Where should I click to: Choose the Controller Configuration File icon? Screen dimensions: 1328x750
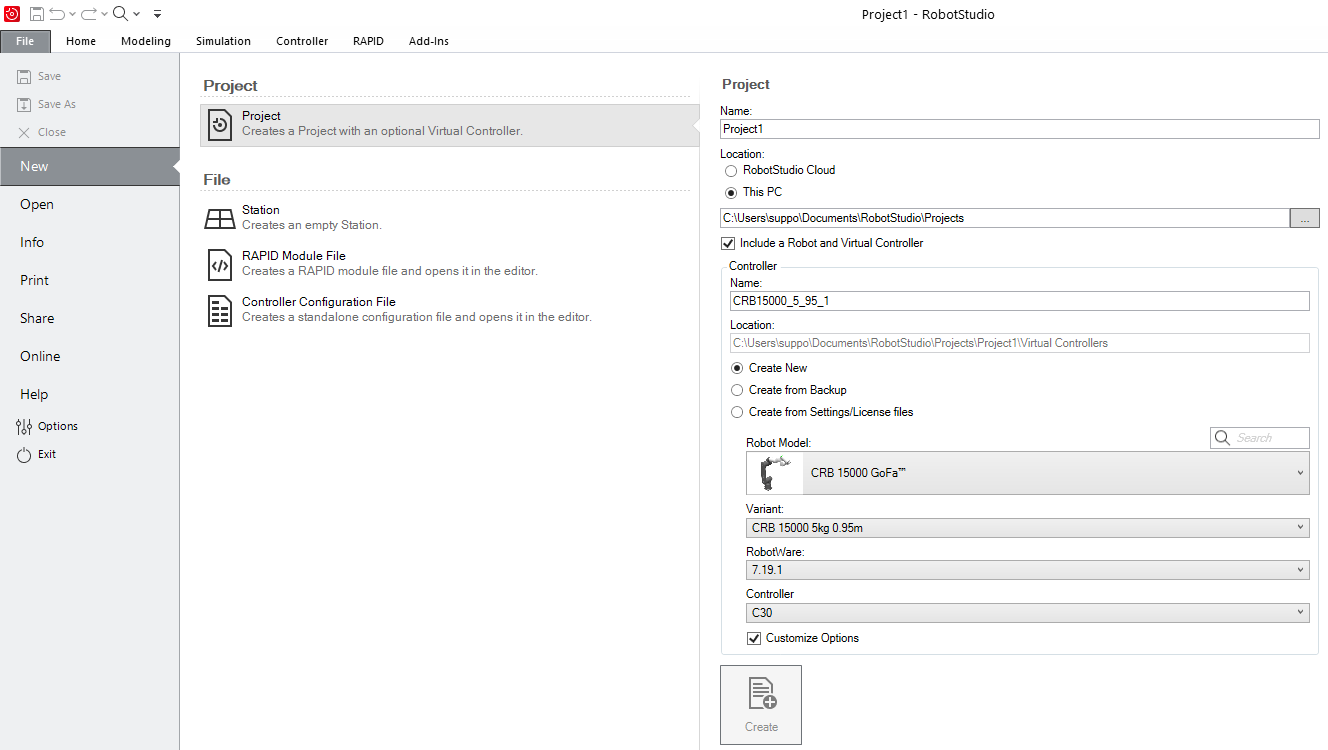pyautogui.click(x=220, y=310)
